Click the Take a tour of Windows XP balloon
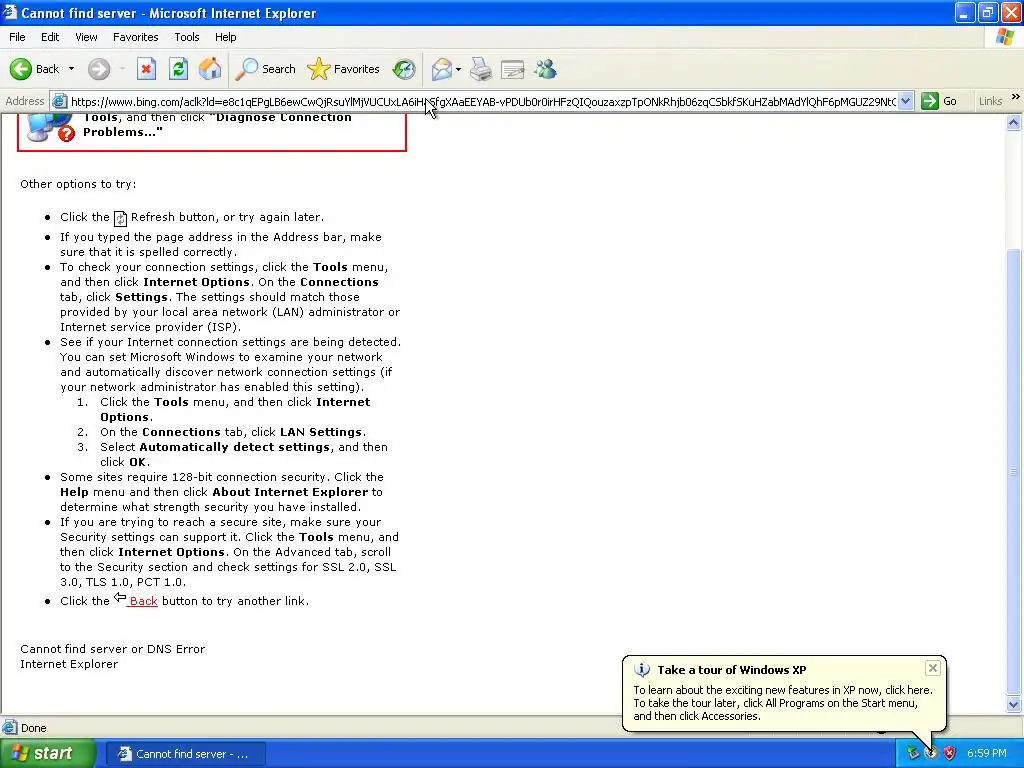 [784, 693]
